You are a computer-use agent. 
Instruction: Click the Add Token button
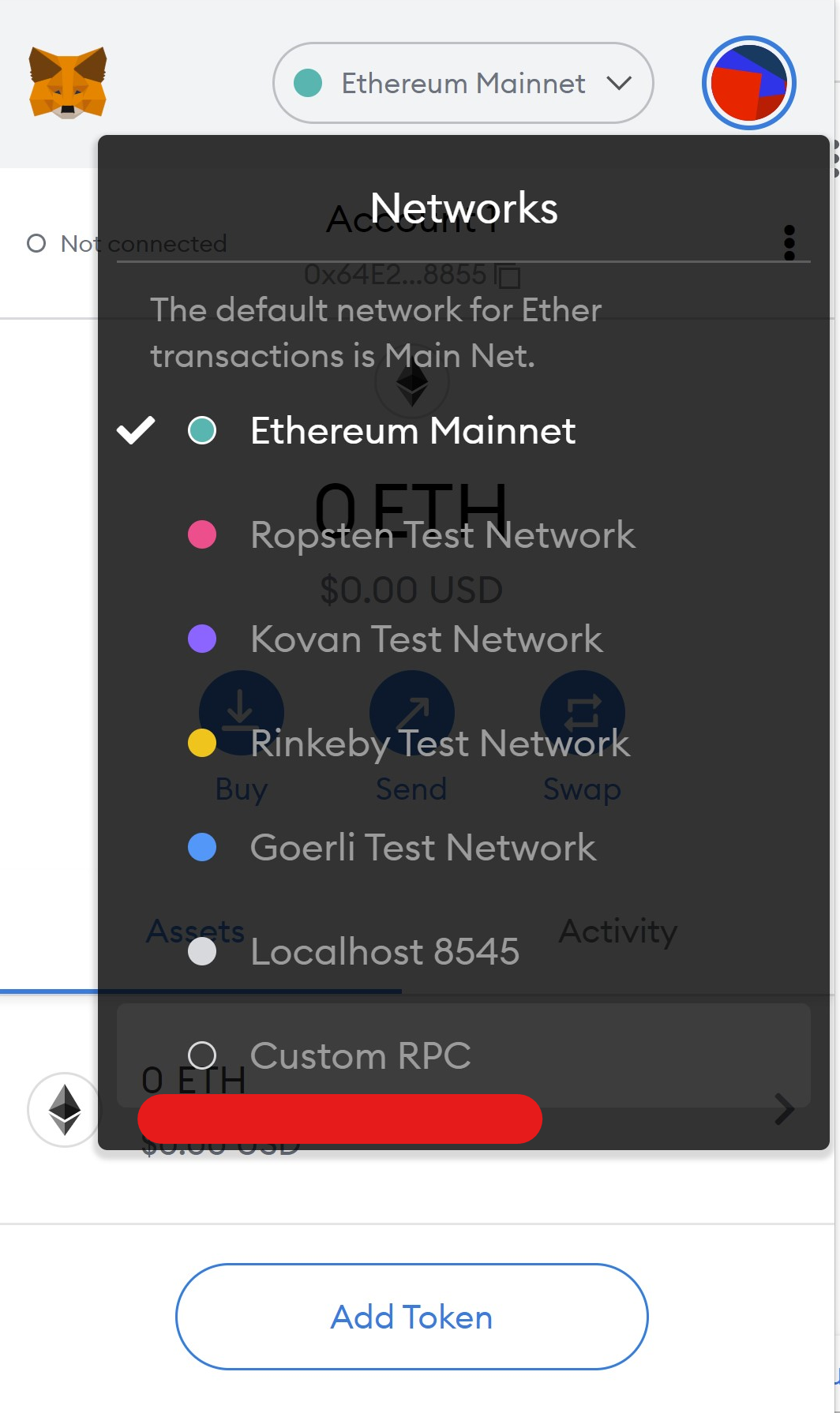412,1317
